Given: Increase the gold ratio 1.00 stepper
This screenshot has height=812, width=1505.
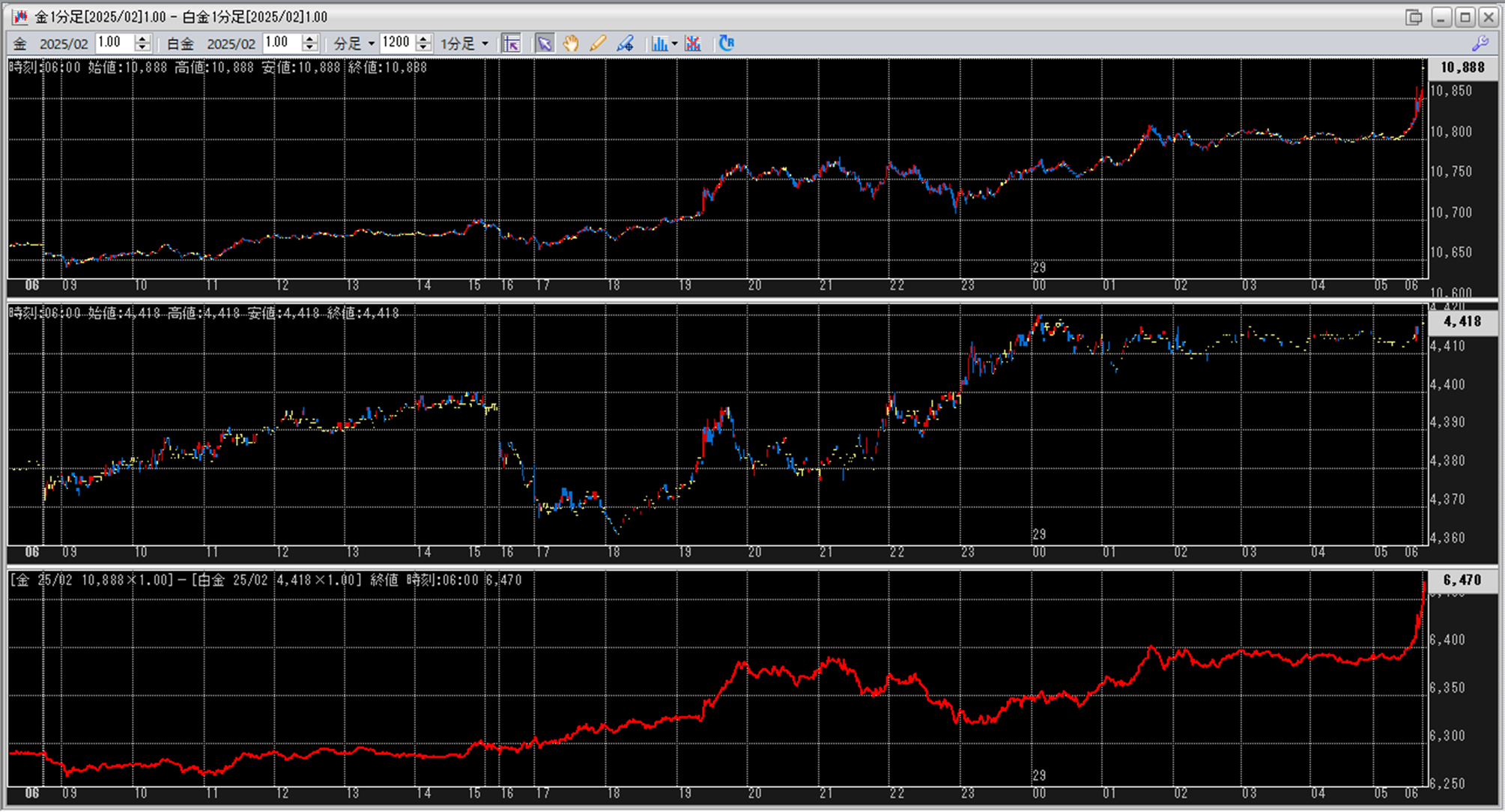Looking at the screenshot, I should 142,39.
